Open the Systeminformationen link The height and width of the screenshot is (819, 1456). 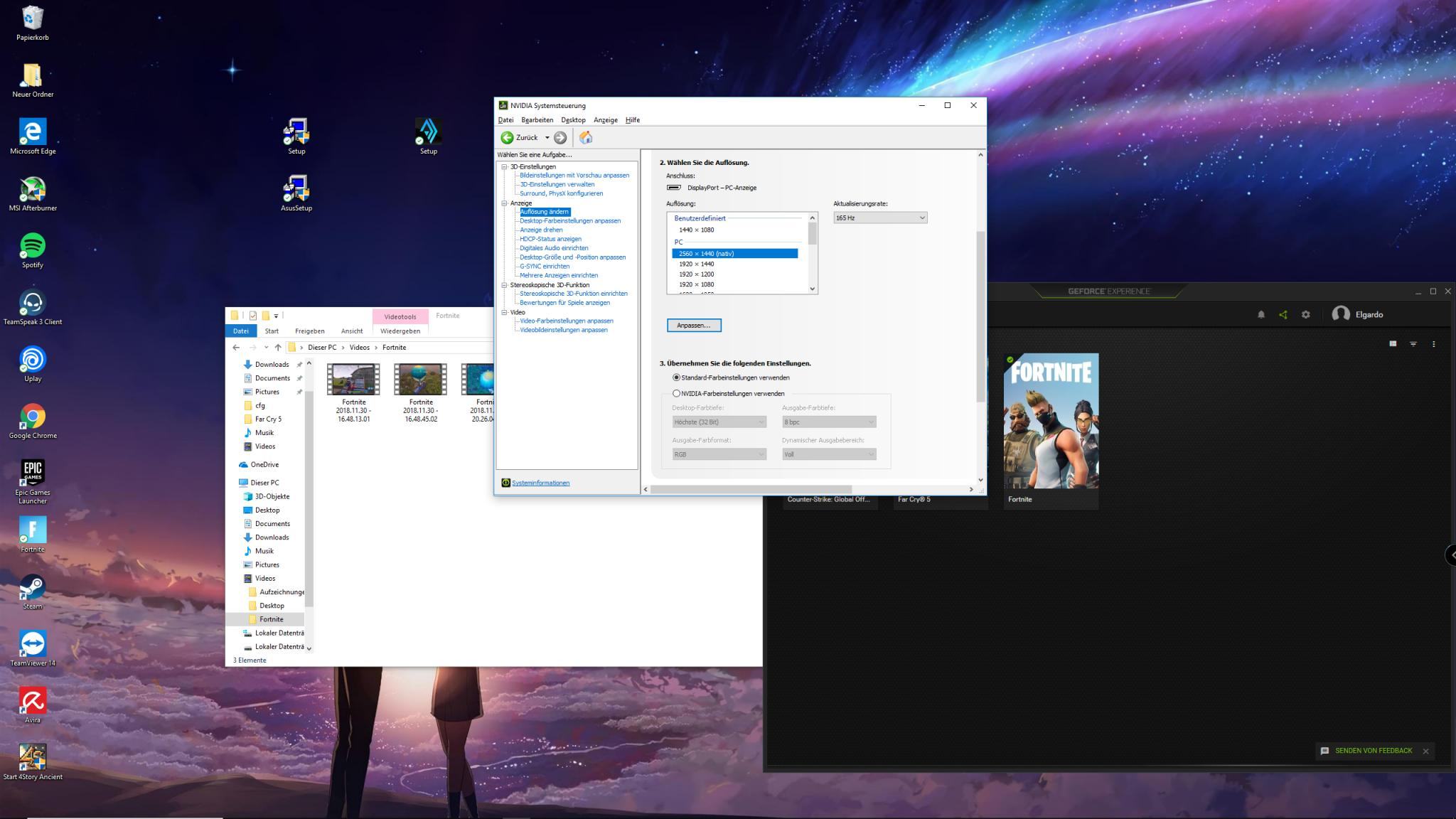tap(540, 483)
